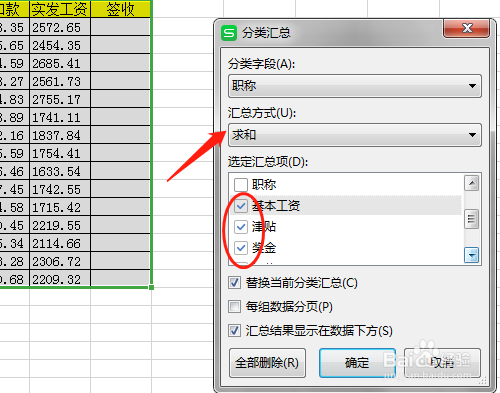Toggle 汇总结果显示在数据下方 checkbox

234,331
